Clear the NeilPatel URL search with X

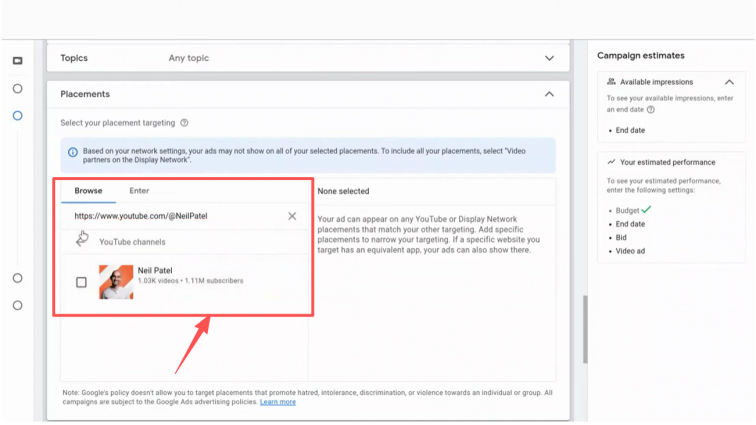(292, 216)
